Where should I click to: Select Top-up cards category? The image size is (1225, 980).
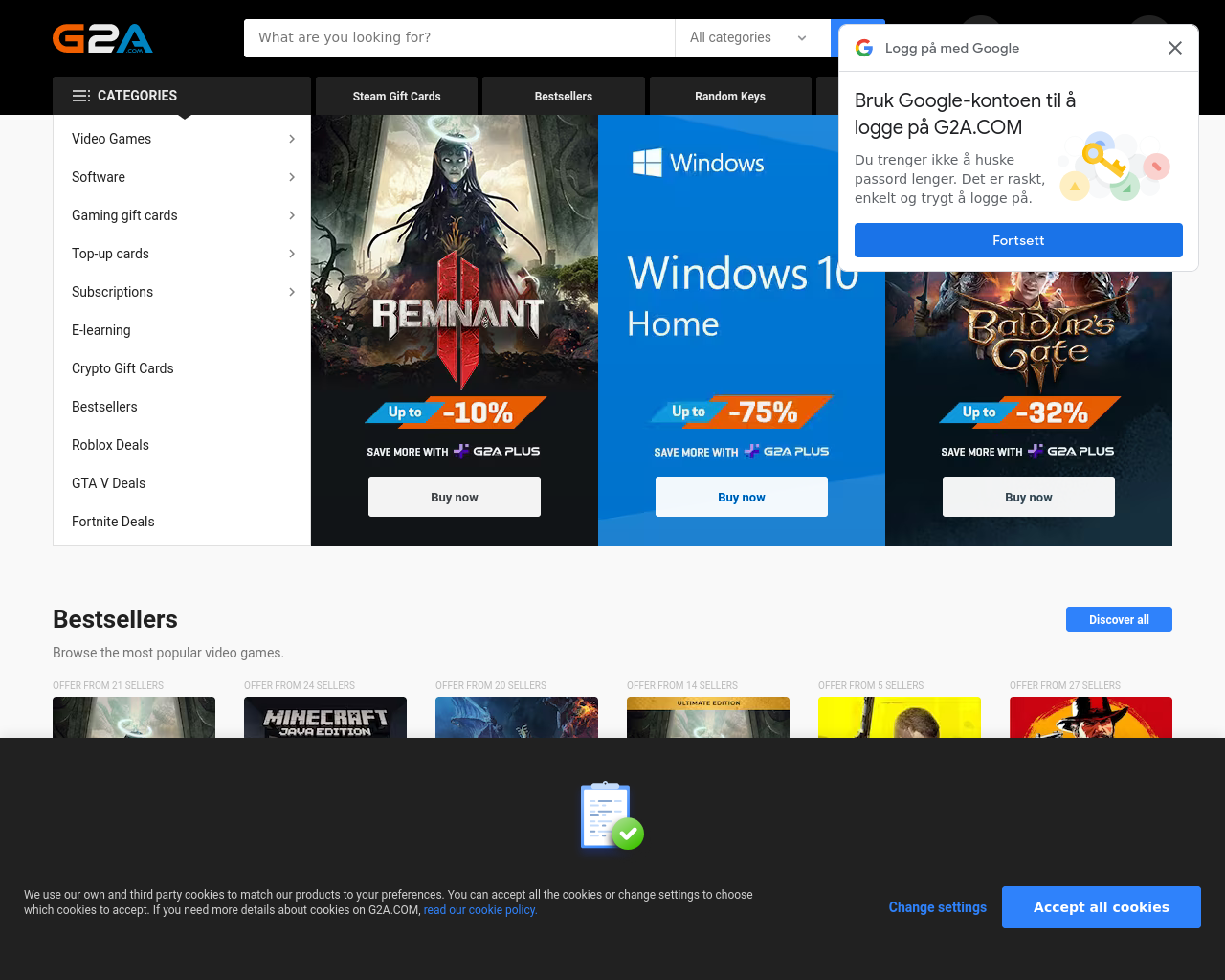182,254
